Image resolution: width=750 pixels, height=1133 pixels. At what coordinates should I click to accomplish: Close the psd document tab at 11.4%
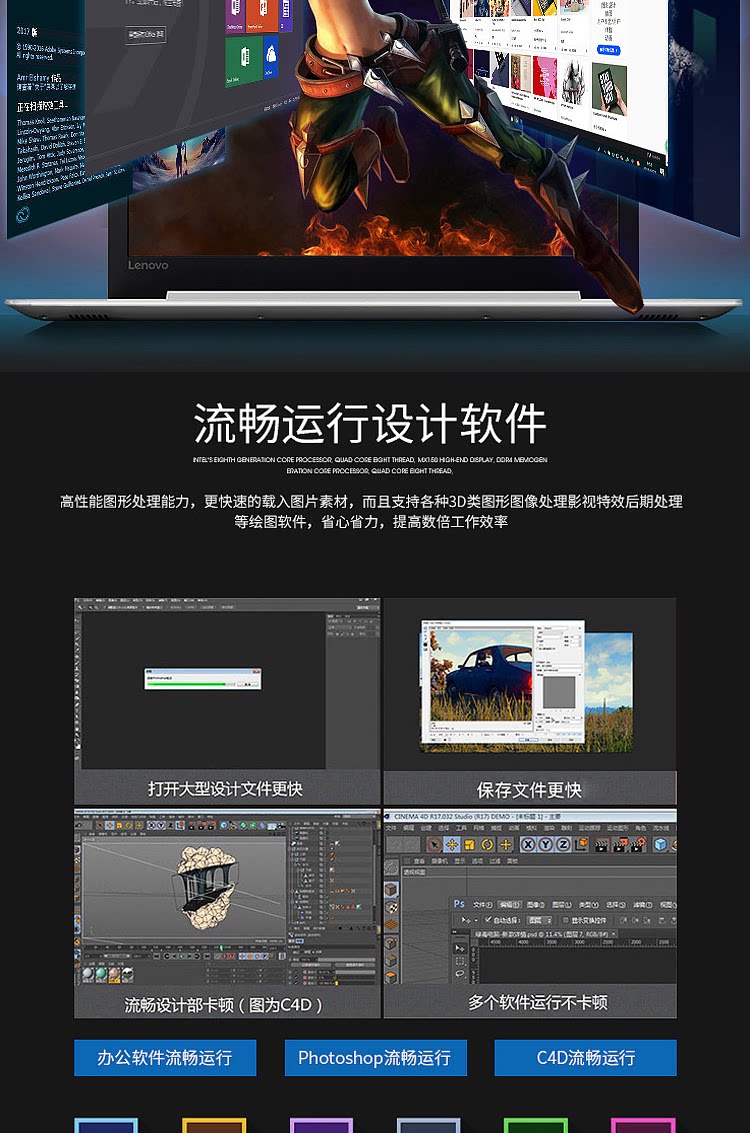(613, 934)
